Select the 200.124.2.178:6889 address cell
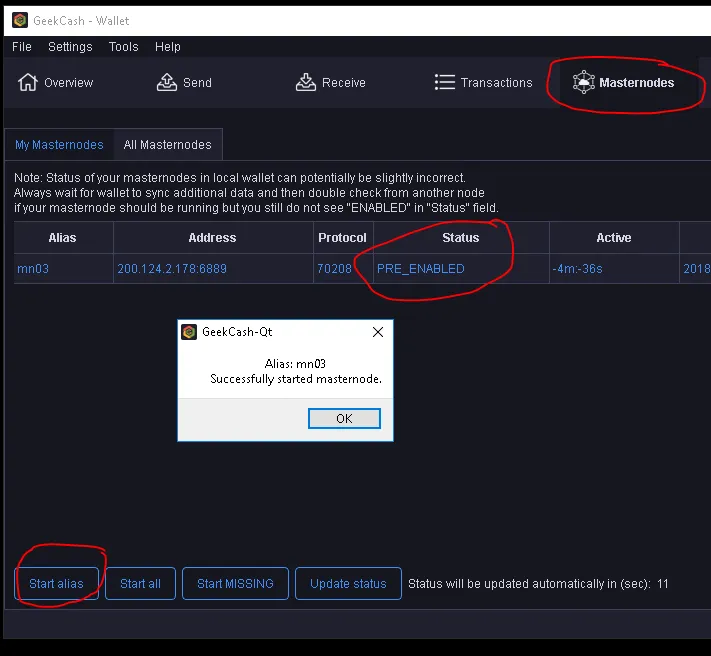 213,268
